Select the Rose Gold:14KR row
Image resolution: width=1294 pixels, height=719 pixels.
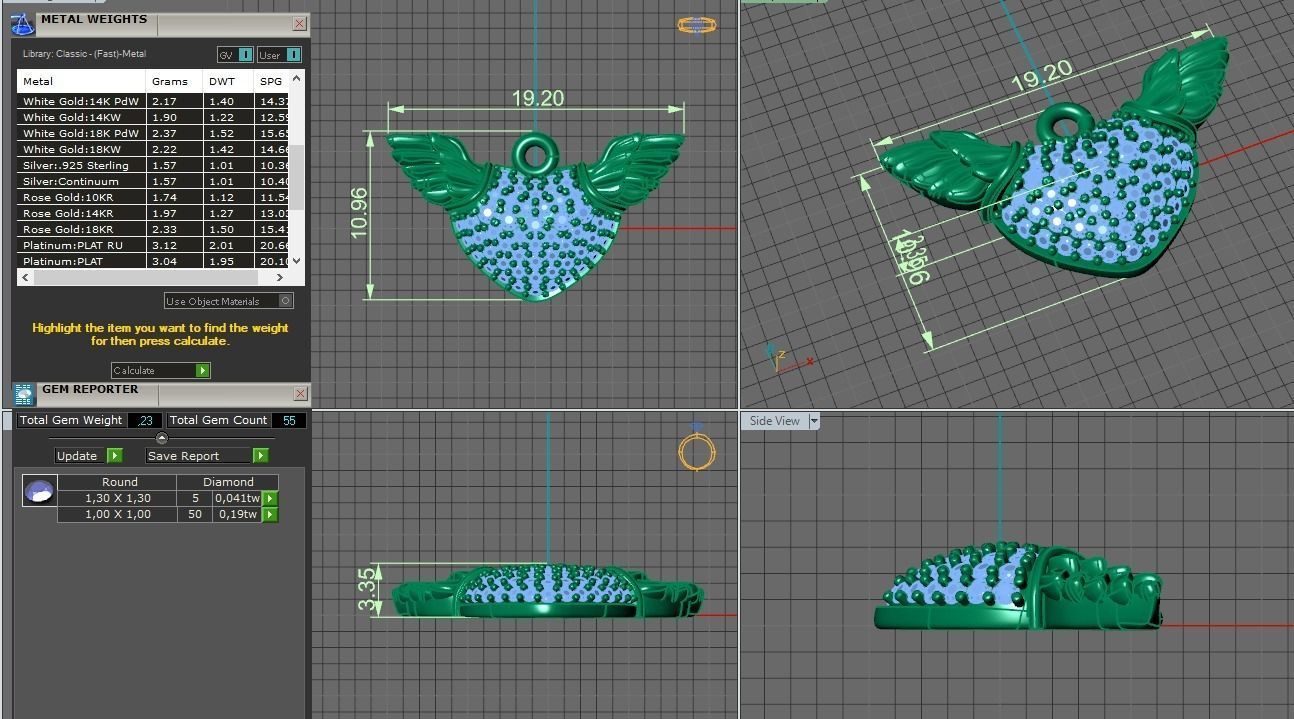click(x=154, y=213)
